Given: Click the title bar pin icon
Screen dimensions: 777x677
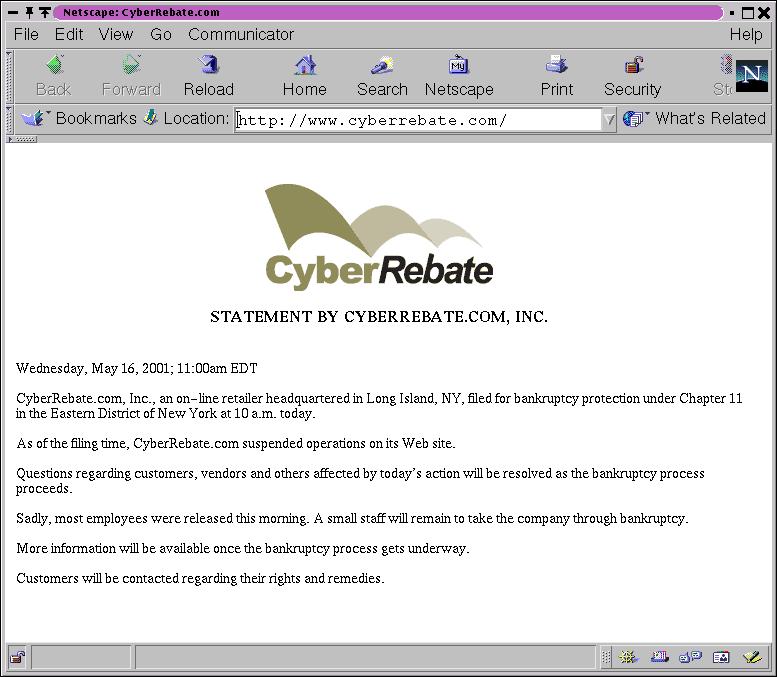Looking at the screenshot, I should [x=29, y=12].
